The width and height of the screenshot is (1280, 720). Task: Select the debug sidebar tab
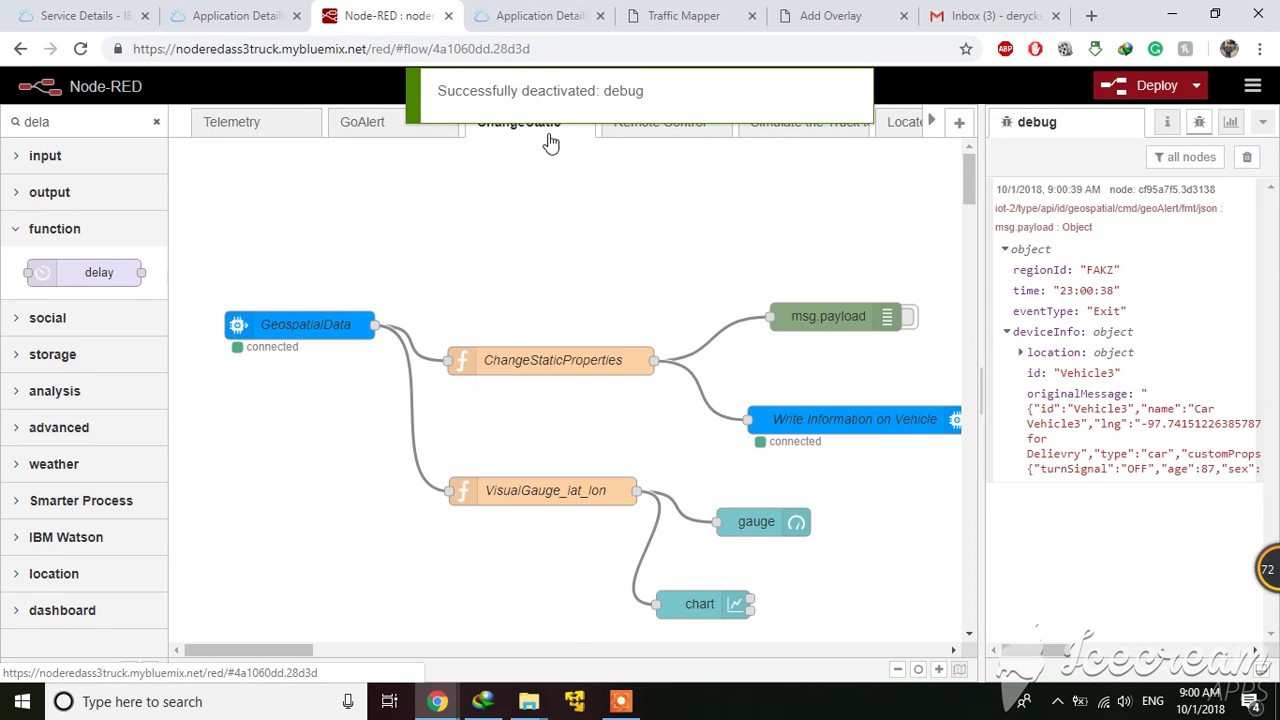[x=1067, y=122]
